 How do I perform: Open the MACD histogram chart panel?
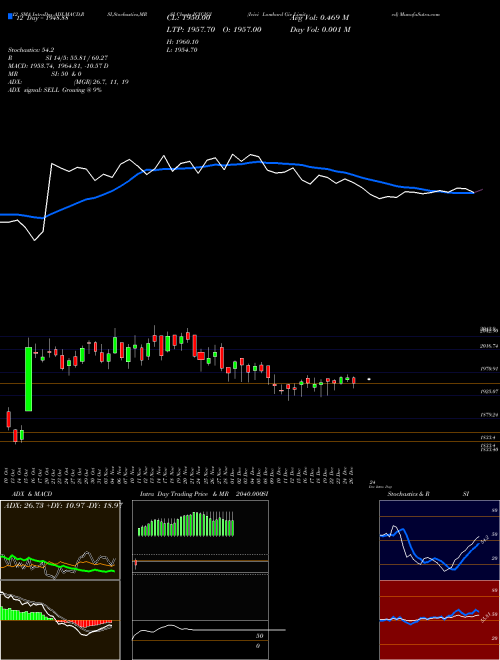point(60,620)
